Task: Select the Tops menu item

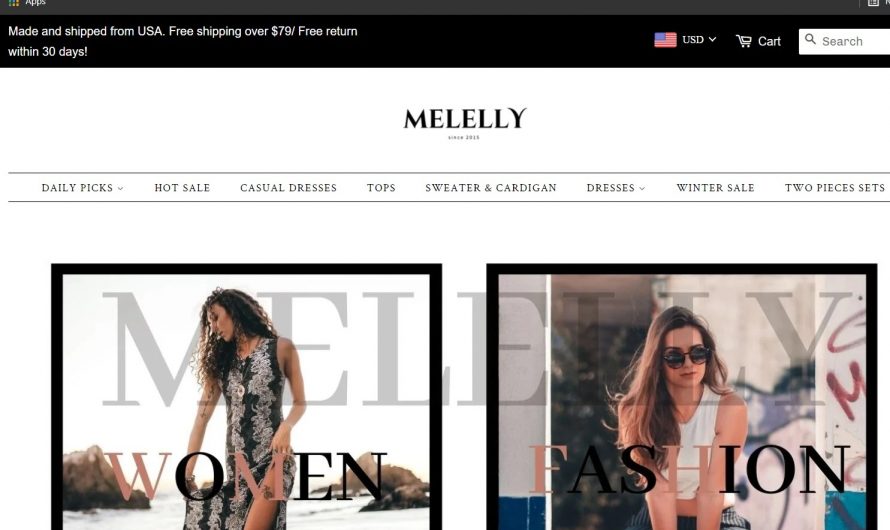Action: 381,188
